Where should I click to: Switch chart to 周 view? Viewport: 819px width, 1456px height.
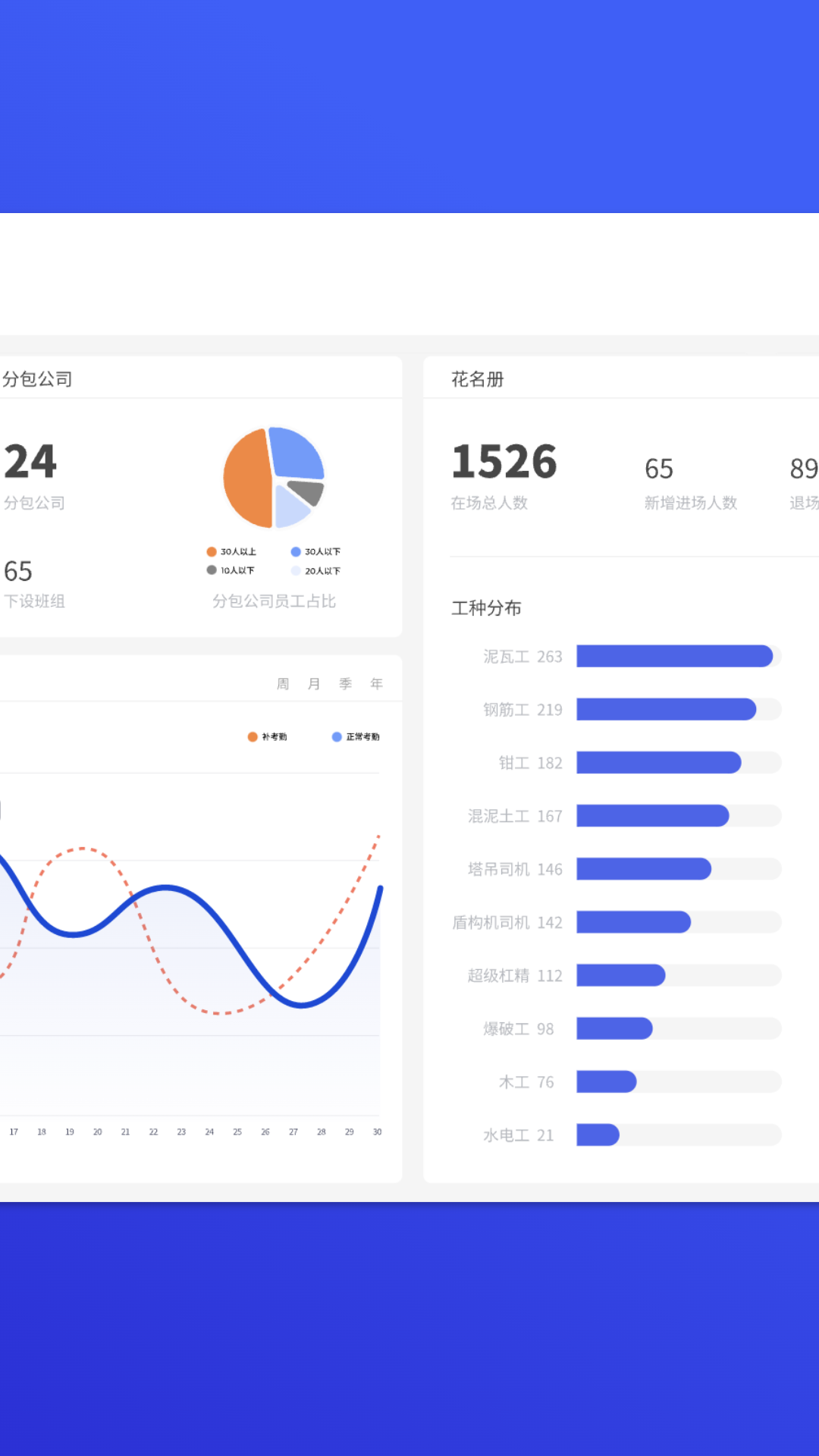(x=283, y=684)
